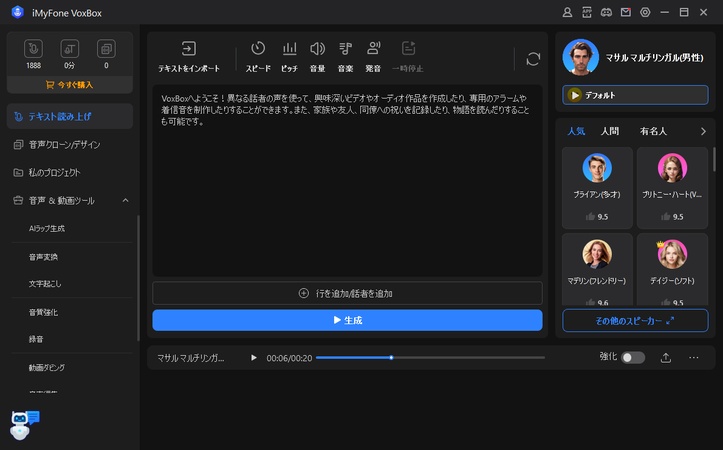Open the chatbot assistant icon

(24, 425)
